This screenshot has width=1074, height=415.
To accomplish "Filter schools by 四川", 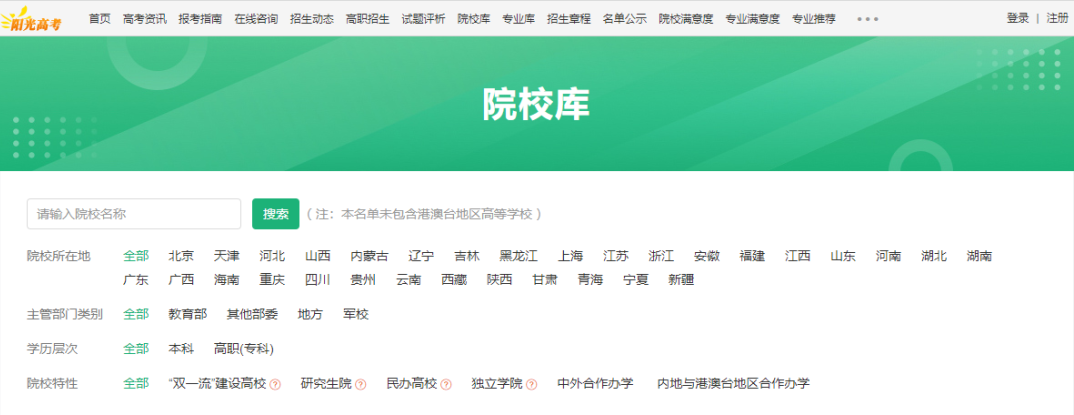I will pyautogui.click(x=318, y=279).
